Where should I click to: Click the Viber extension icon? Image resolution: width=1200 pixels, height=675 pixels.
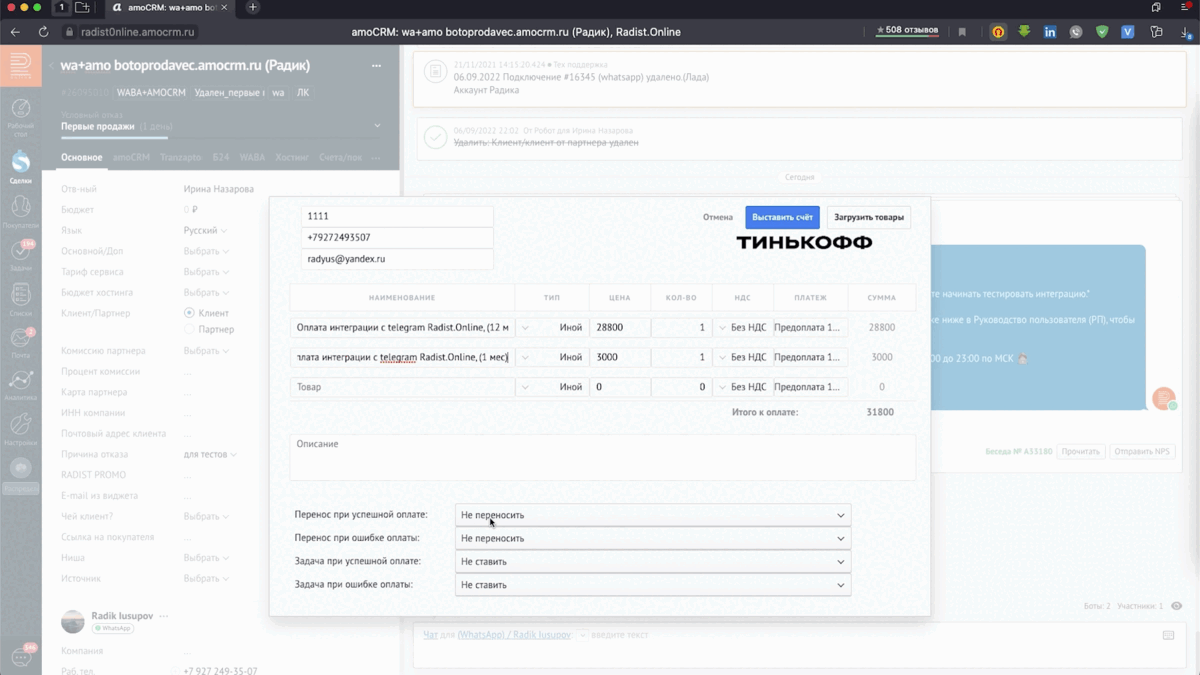[1076, 32]
